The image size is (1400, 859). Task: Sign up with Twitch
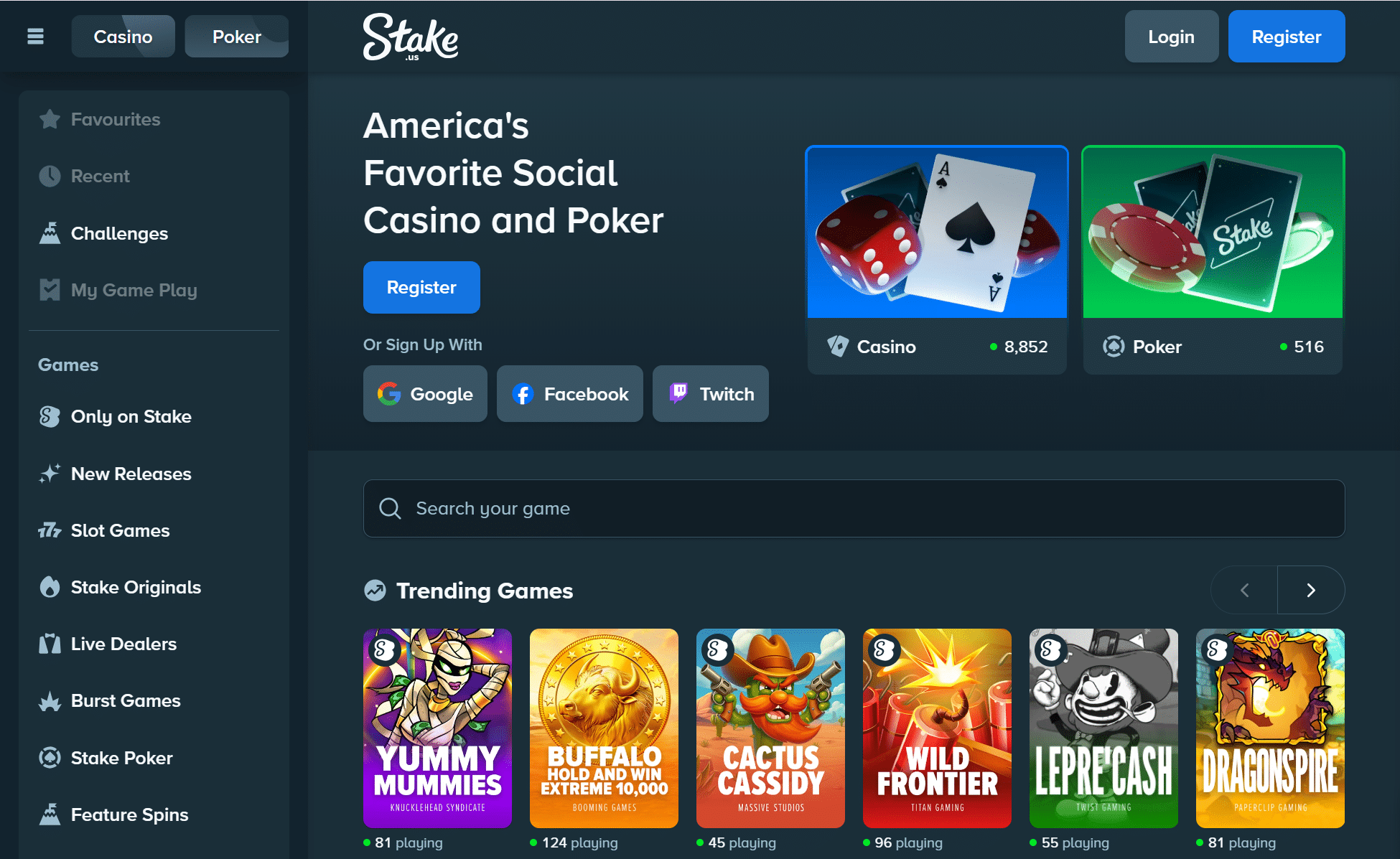[710, 394]
